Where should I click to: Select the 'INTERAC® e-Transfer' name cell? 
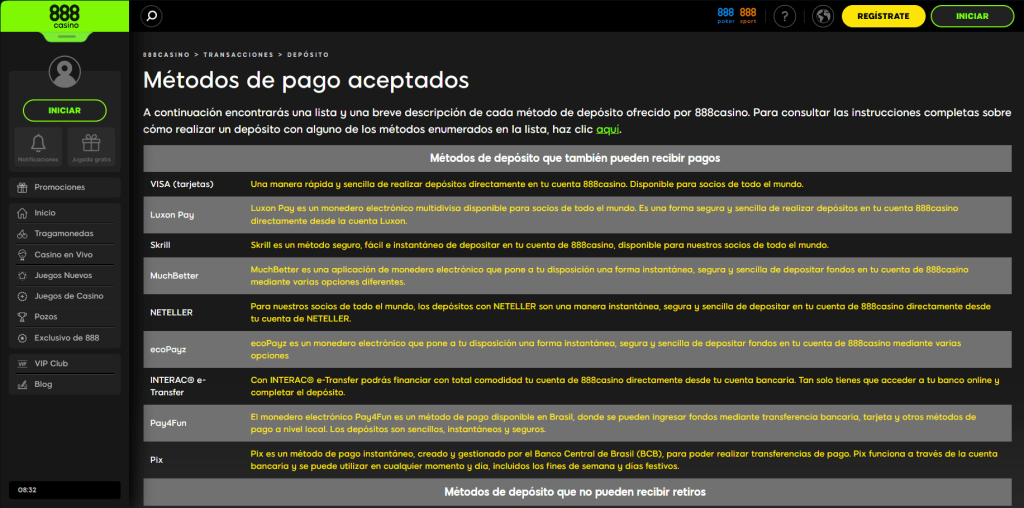195,386
